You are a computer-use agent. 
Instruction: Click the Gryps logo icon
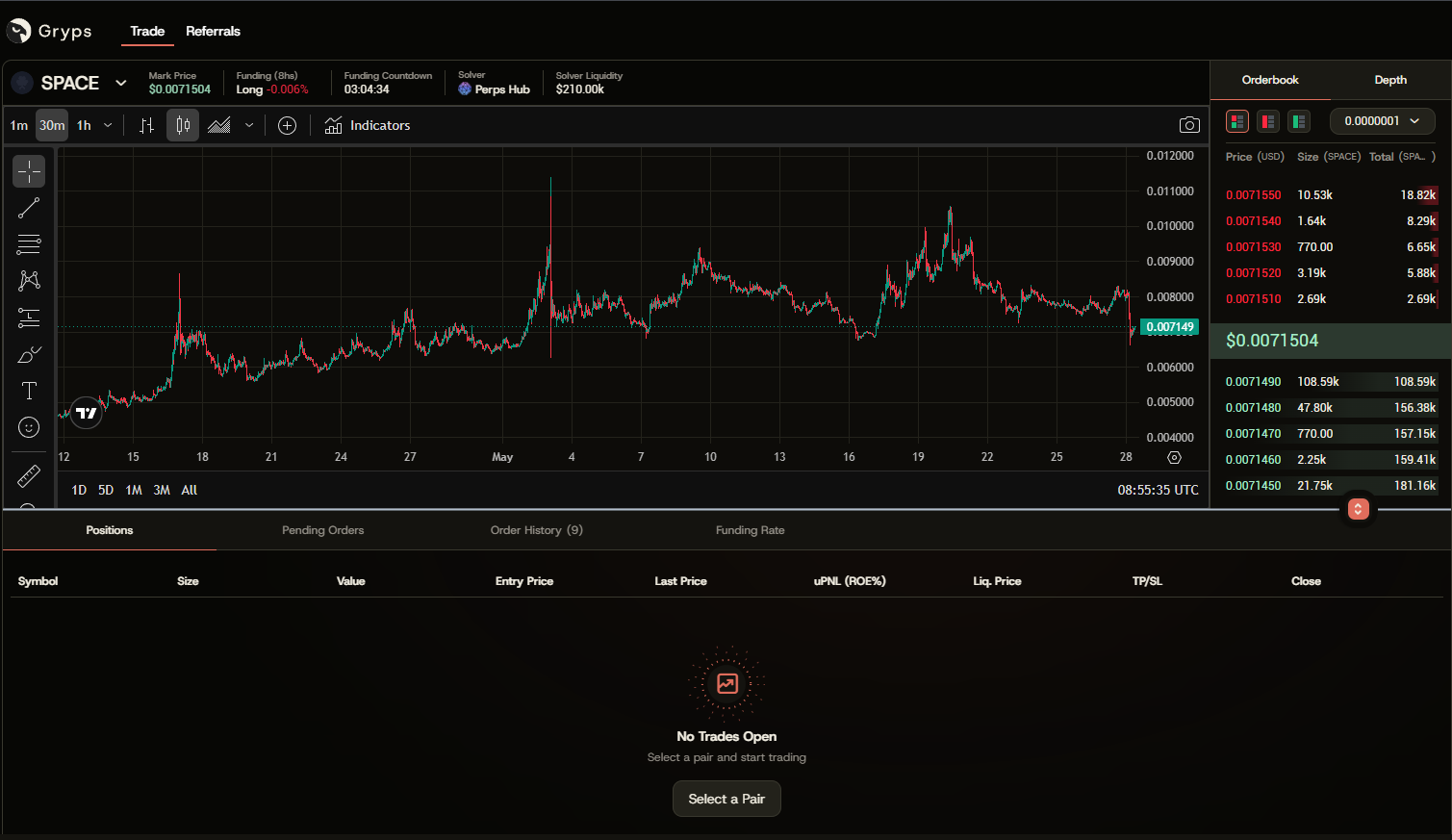(19, 31)
